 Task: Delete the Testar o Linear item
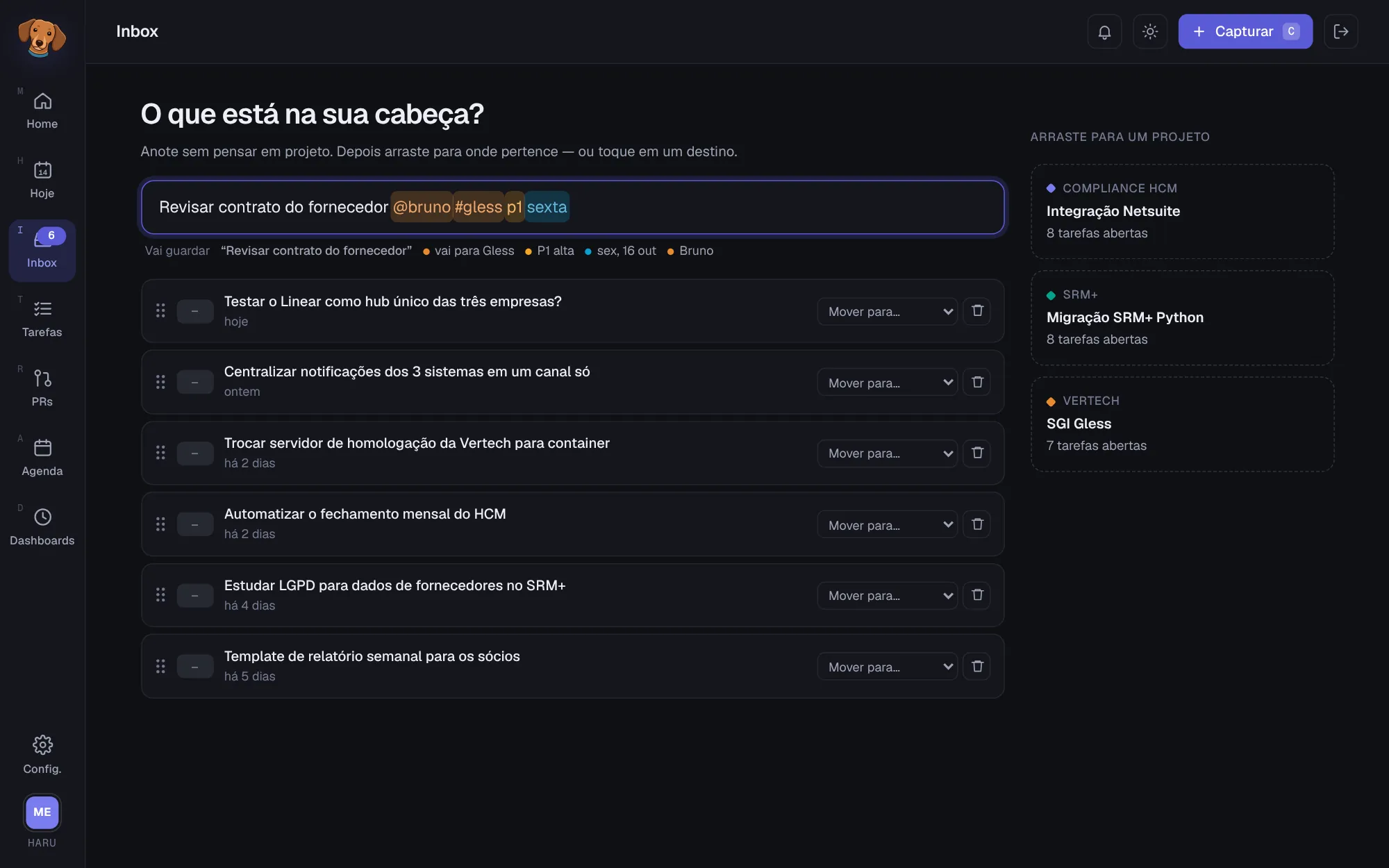point(977,310)
